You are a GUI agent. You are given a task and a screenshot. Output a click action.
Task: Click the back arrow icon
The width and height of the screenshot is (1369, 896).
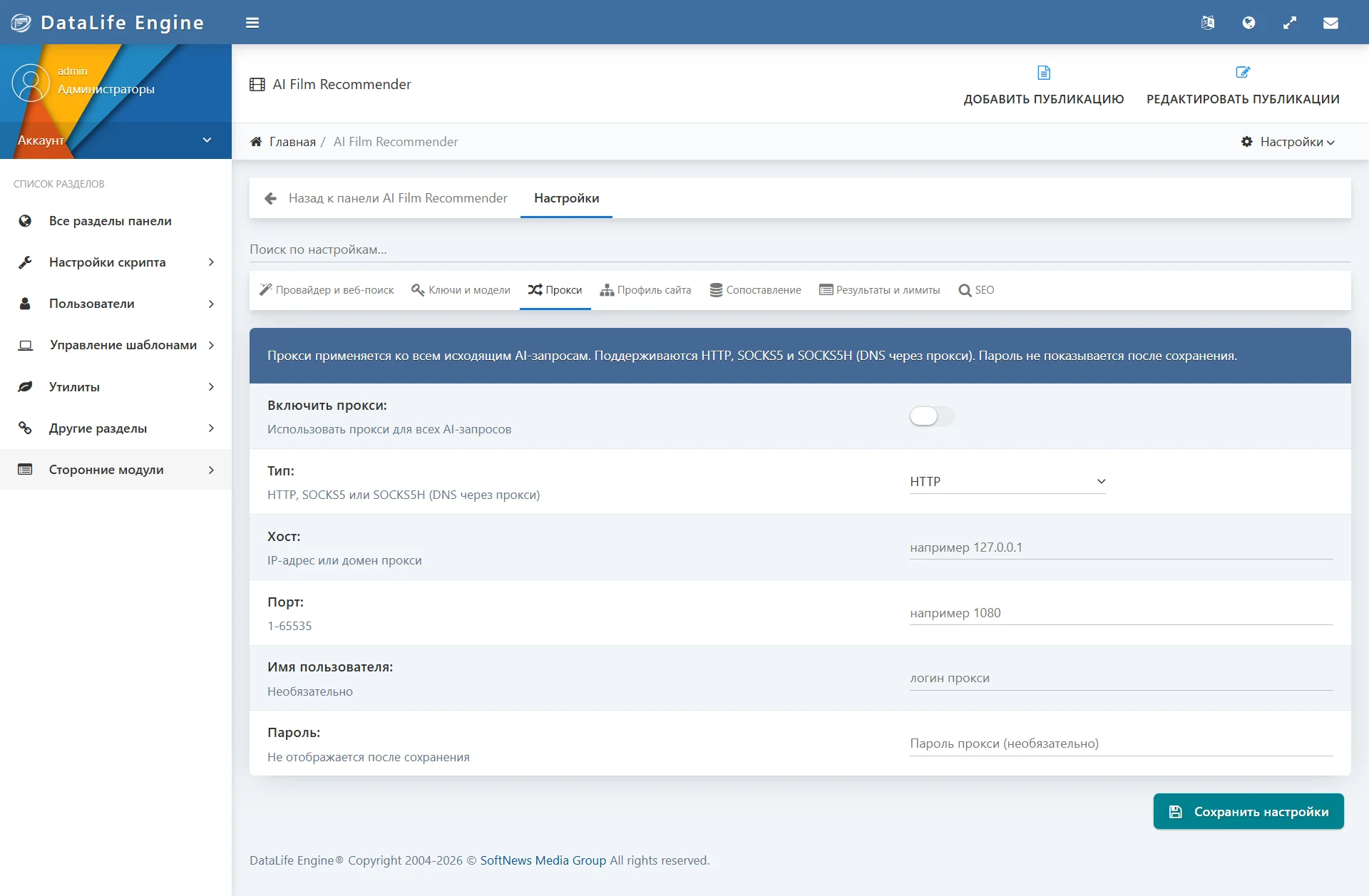[x=271, y=198]
